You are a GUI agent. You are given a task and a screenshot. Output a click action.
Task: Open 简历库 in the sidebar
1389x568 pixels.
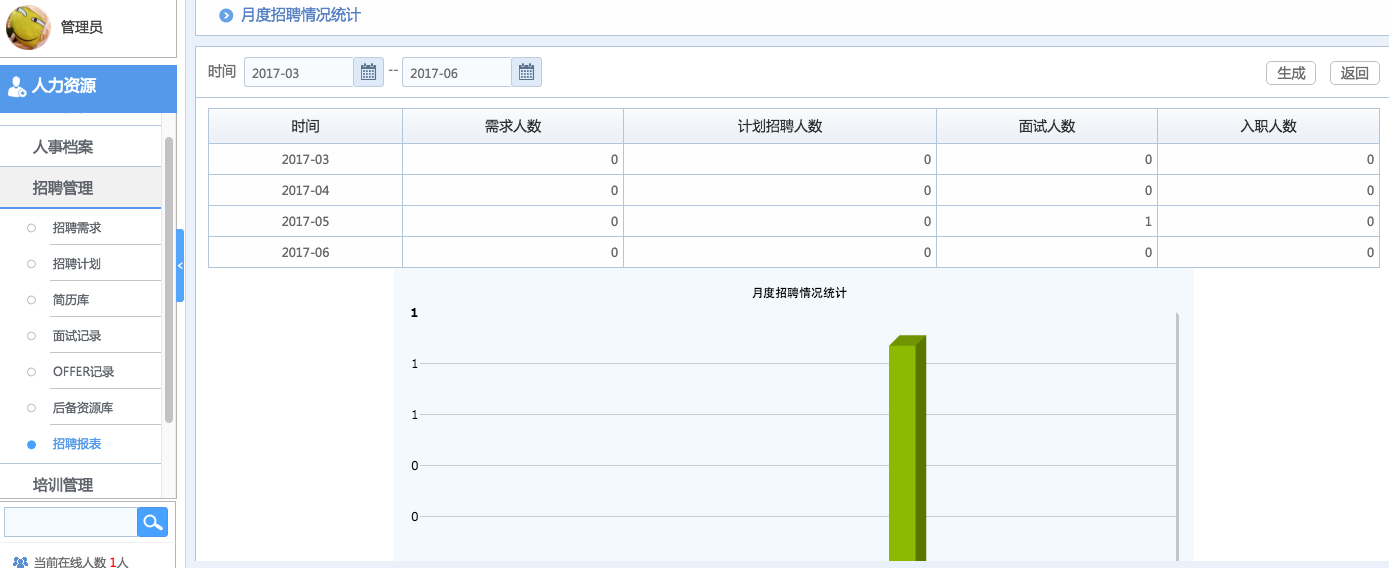pyautogui.click(x=71, y=300)
